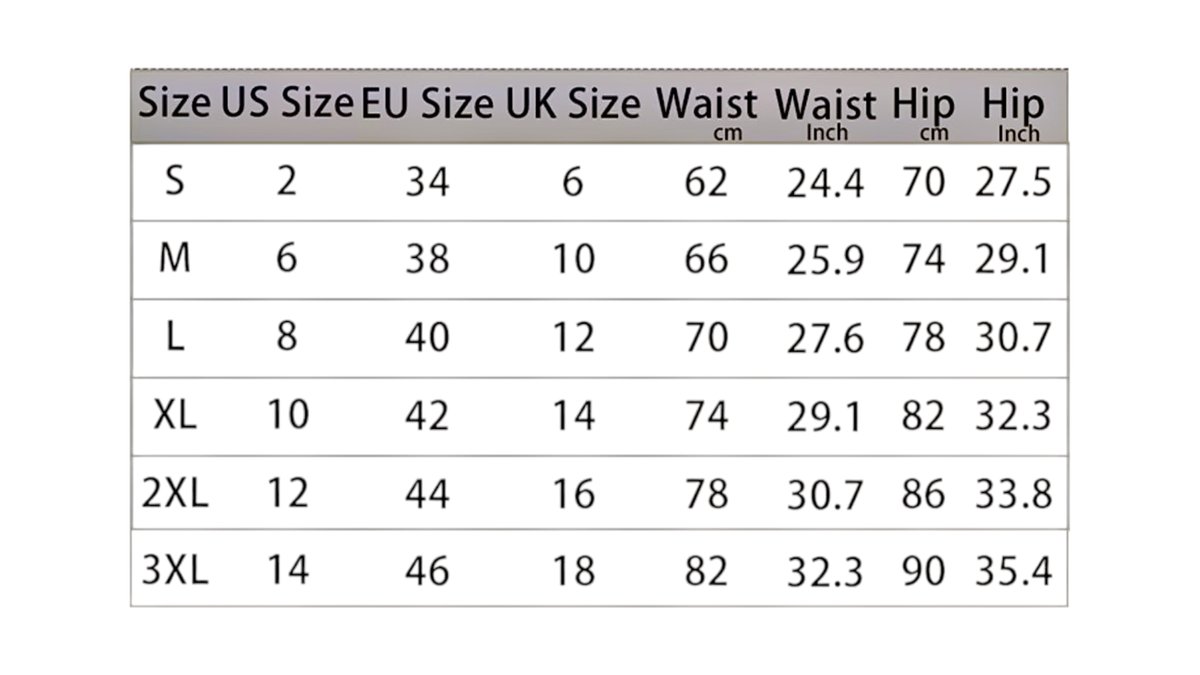Click the 24.4 waist inch cell
The width and height of the screenshot is (1200, 675).
(x=825, y=184)
